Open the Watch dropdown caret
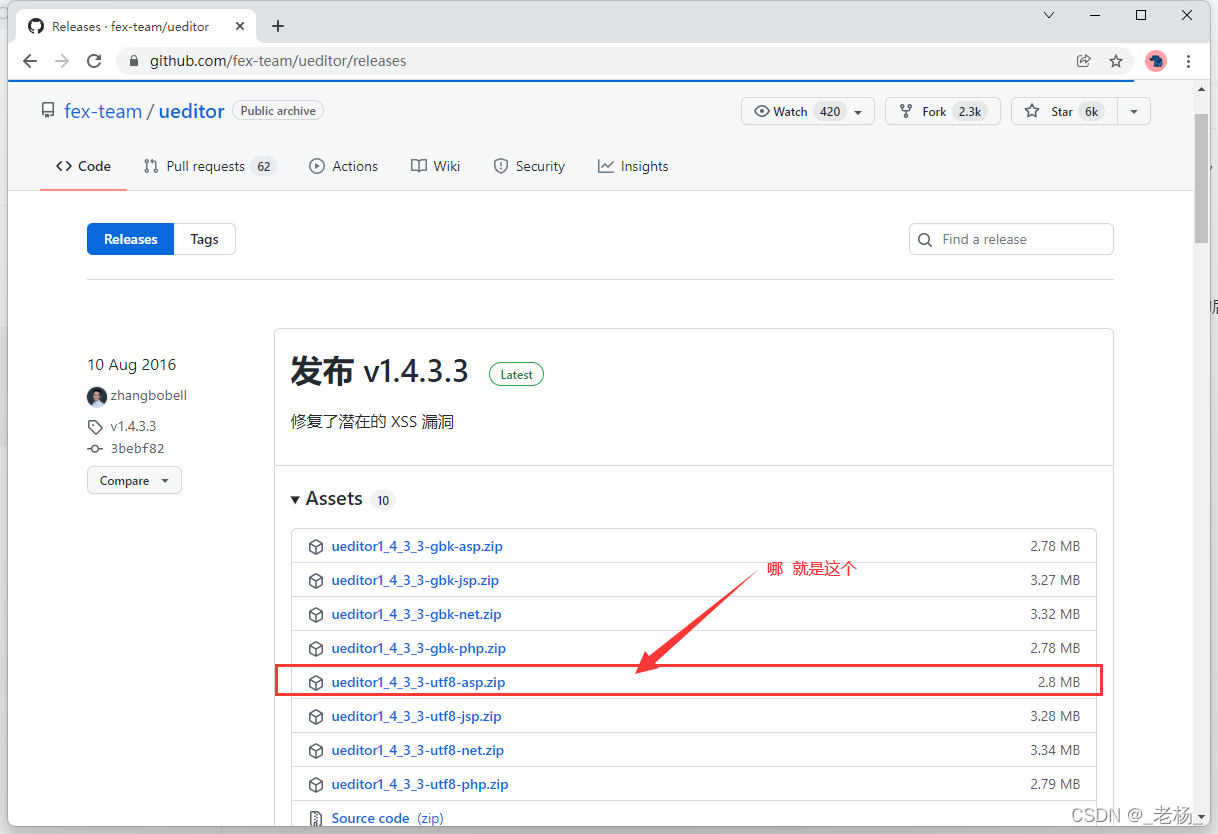1218x834 pixels. [x=859, y=111]
